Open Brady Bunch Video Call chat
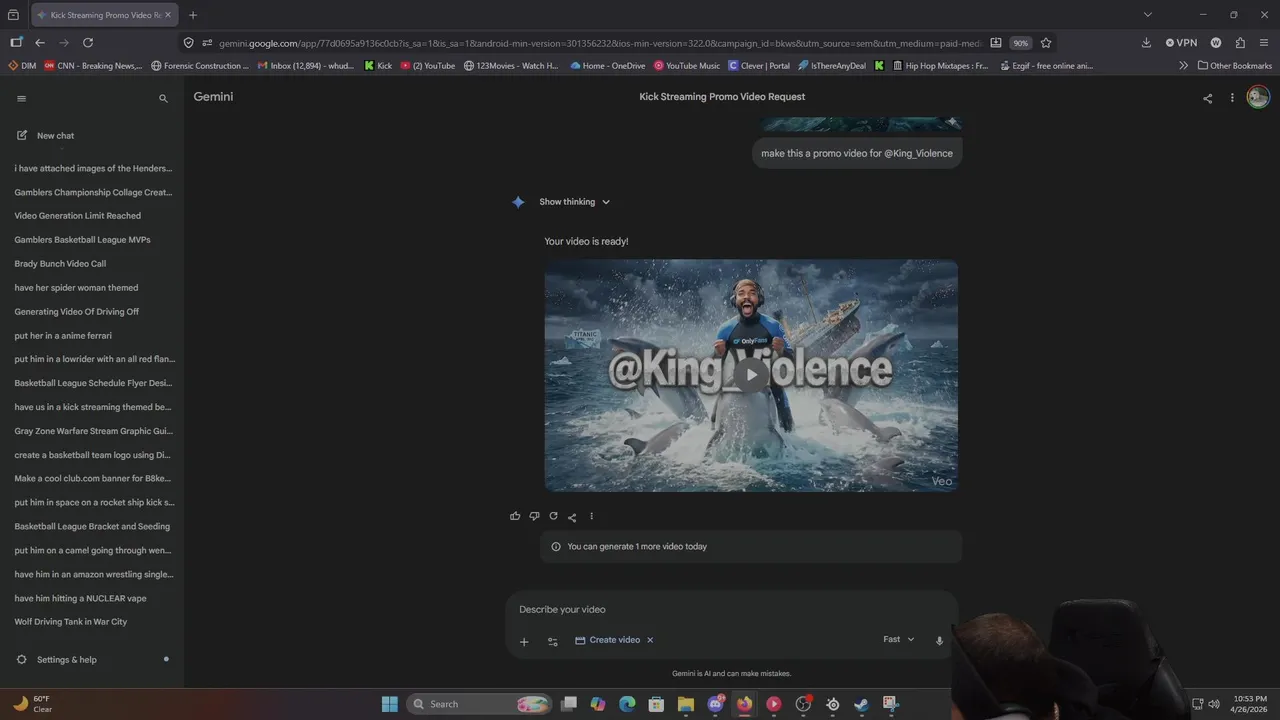This screenshot has width=1280, height=720. (x=60, y=264)
